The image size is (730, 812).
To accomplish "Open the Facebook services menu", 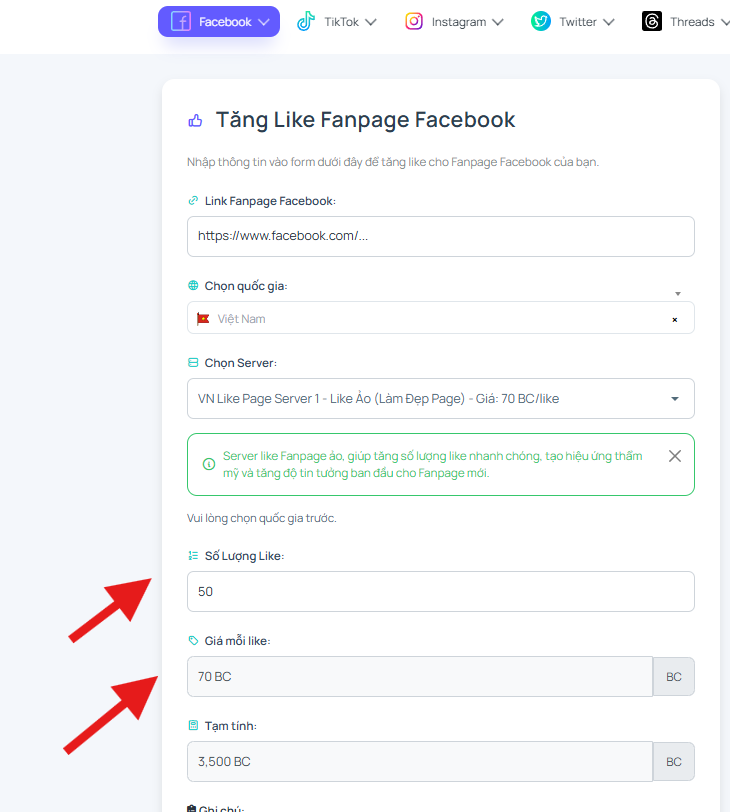I will click(x=218, y=22).
